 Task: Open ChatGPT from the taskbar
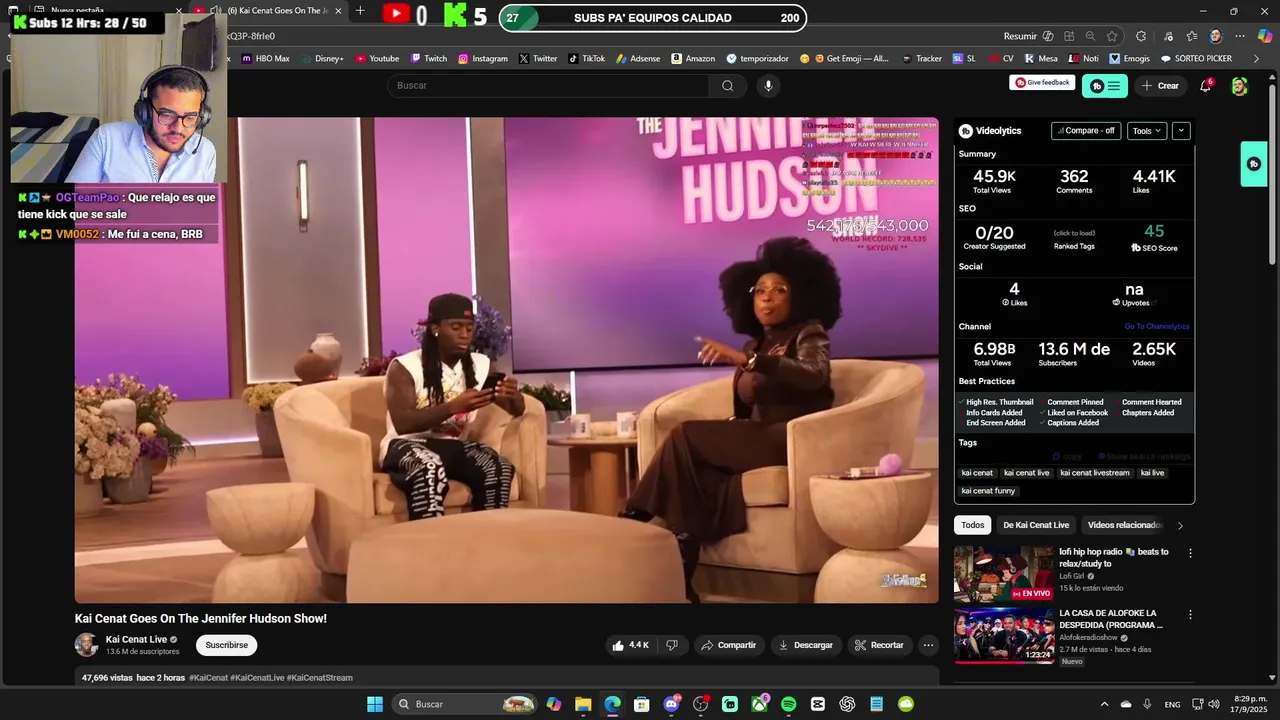pyautogui.click(x=847, y=704)
